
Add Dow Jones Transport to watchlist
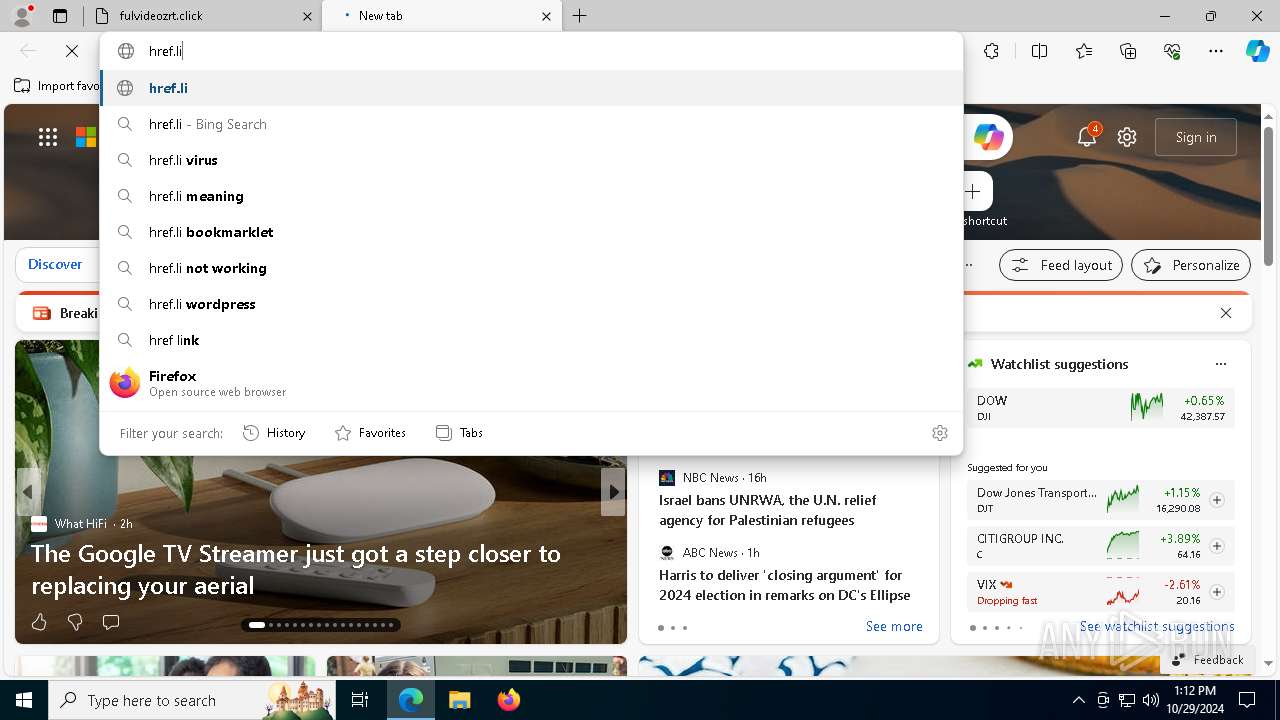coord(1217,500)
